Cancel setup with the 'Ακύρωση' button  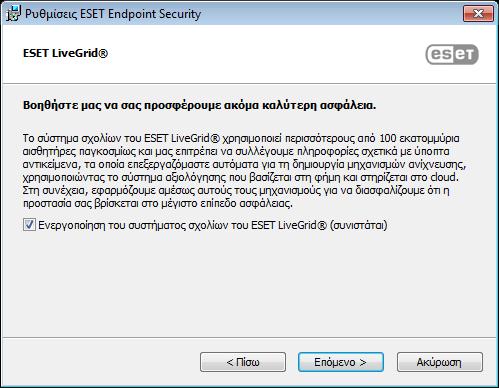[439, 362]
